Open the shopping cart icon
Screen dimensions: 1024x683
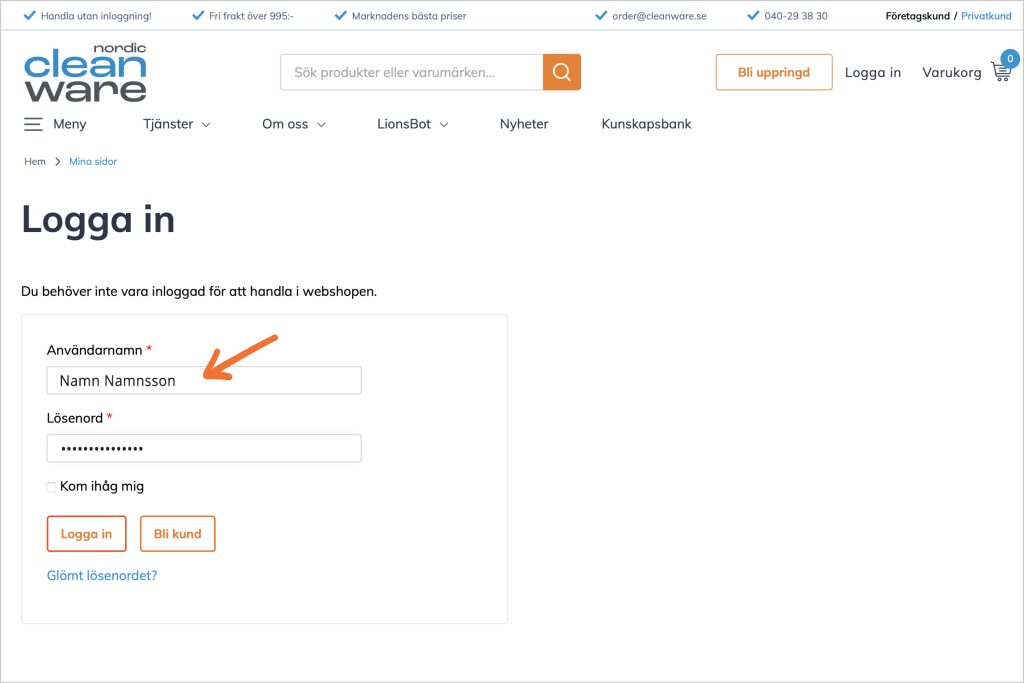[x=1000, y=72]
